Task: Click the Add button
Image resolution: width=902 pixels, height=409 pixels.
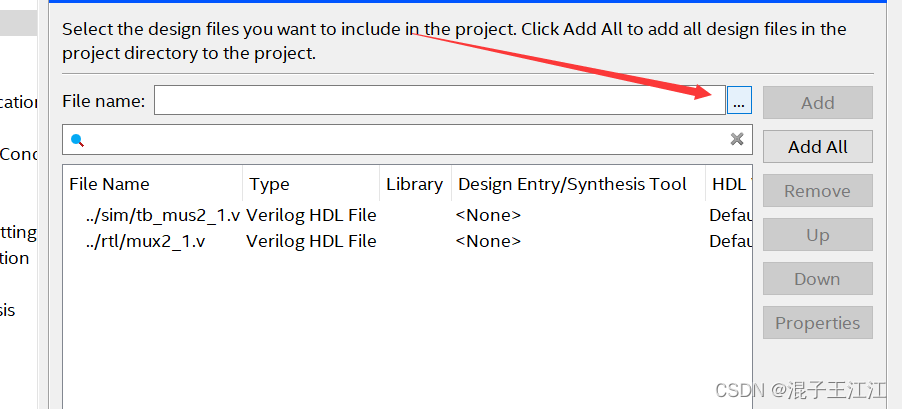Action: point(817,103)
